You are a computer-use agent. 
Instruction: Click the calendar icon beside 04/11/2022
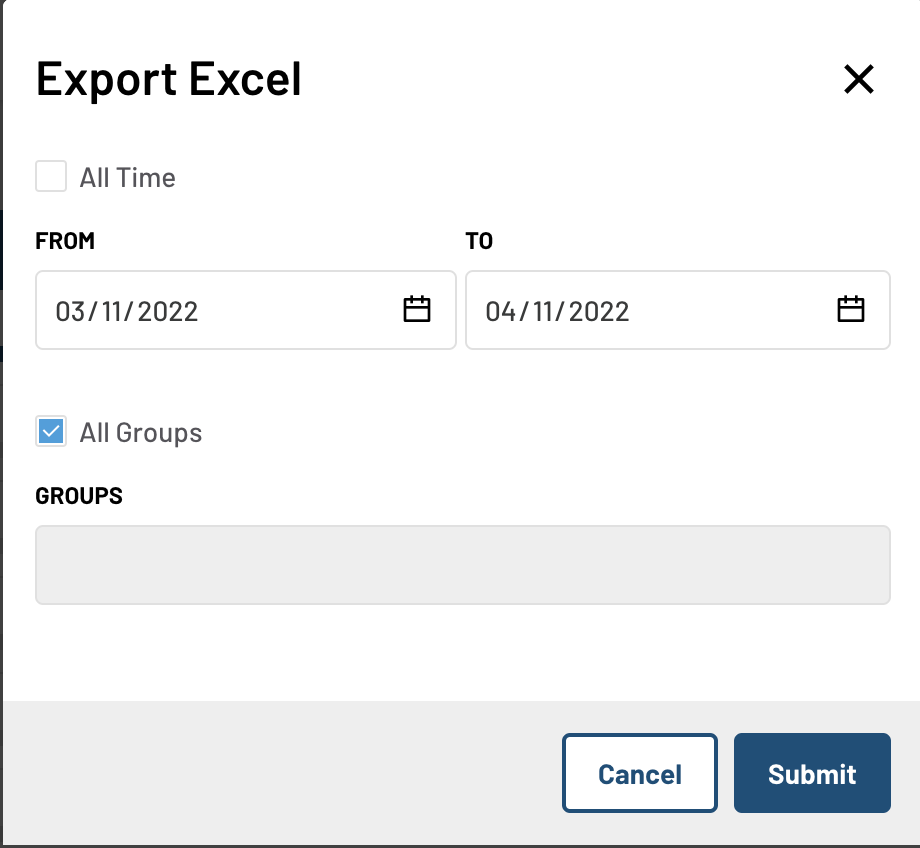[x=851, y=309]
